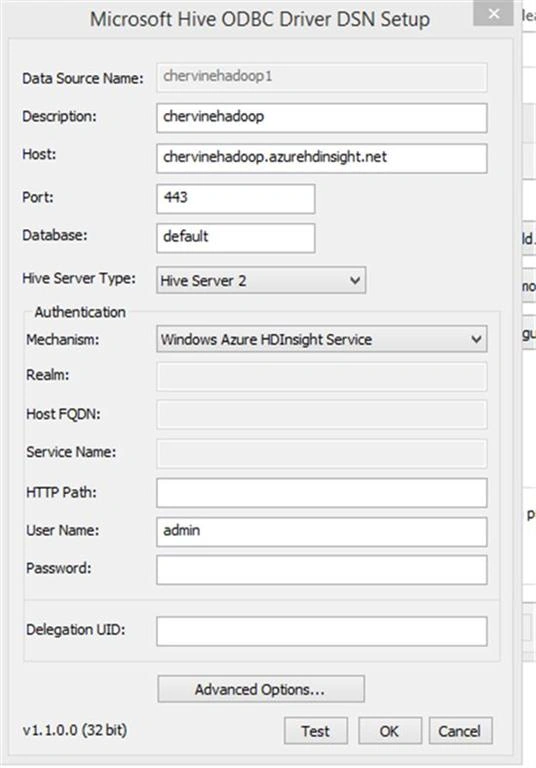Click the disabled Data Source Name field

[x=321, y=77]
